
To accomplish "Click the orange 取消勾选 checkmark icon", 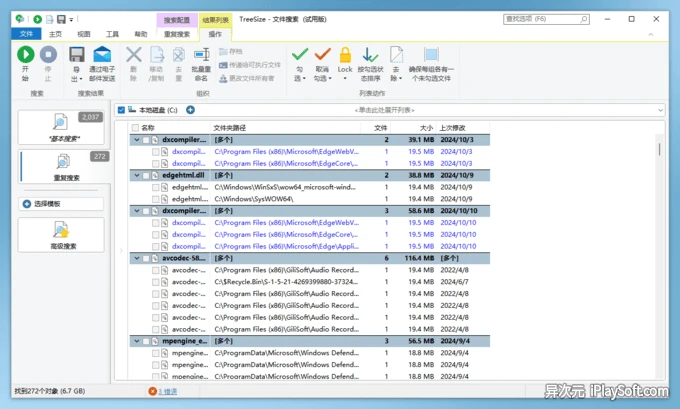I will 322,55.
